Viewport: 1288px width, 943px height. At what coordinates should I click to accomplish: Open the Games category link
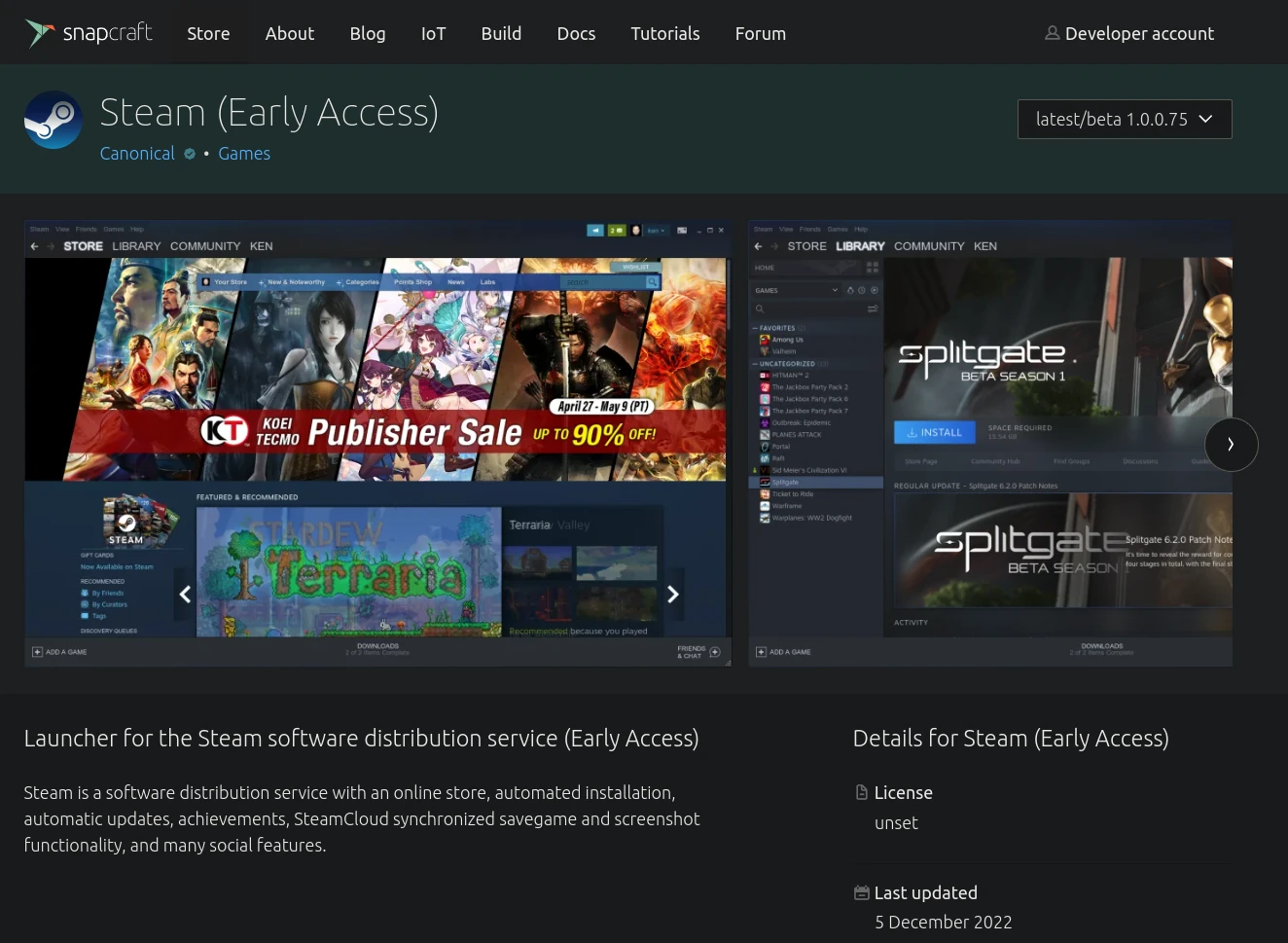click(x=244, y=153)
